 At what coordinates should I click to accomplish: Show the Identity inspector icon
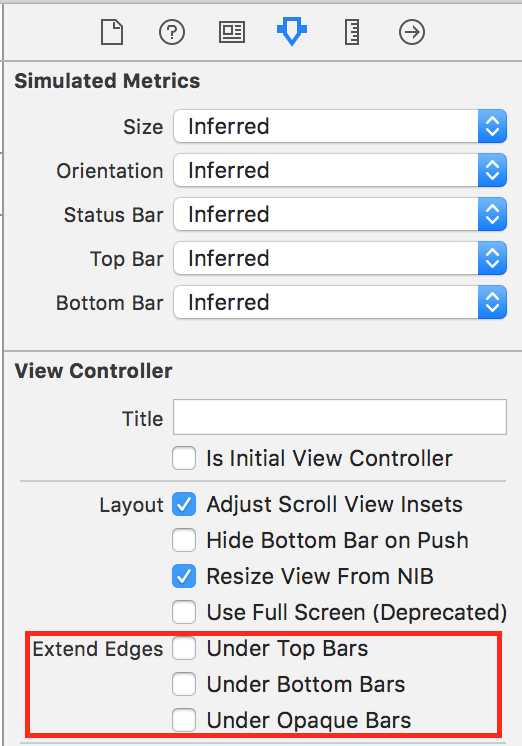[x=232, y=32]
